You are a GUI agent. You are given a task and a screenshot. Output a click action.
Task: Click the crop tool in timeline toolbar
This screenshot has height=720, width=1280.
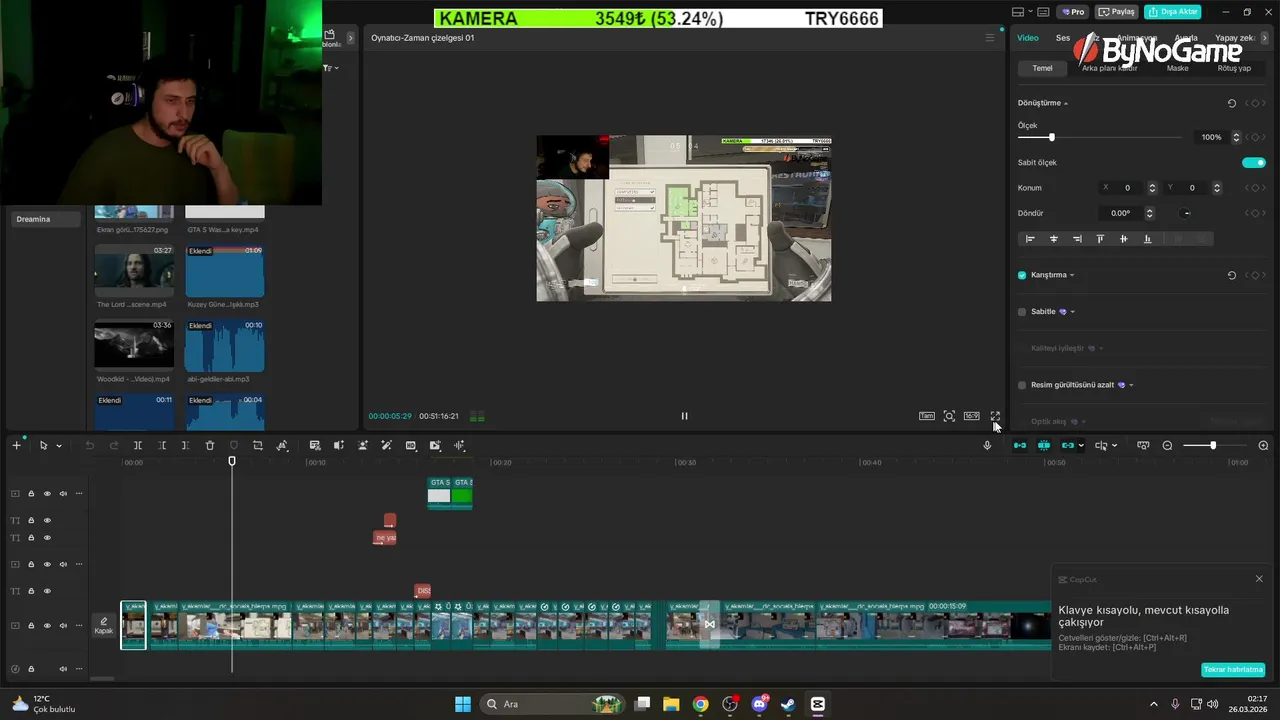pyautogui.click(x=258, y=445)
